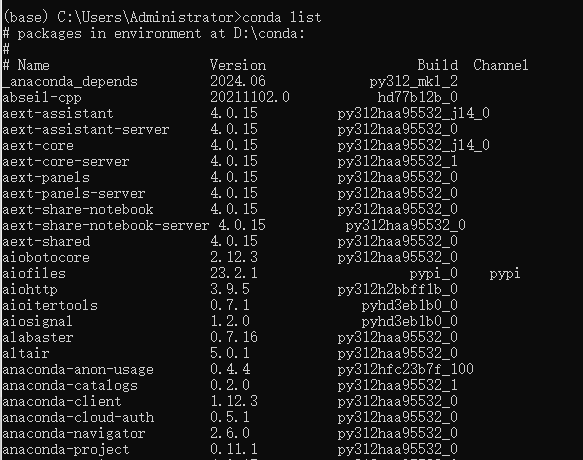Click version "2.6.0" of anaconda-navigator

tap(230, 433)
